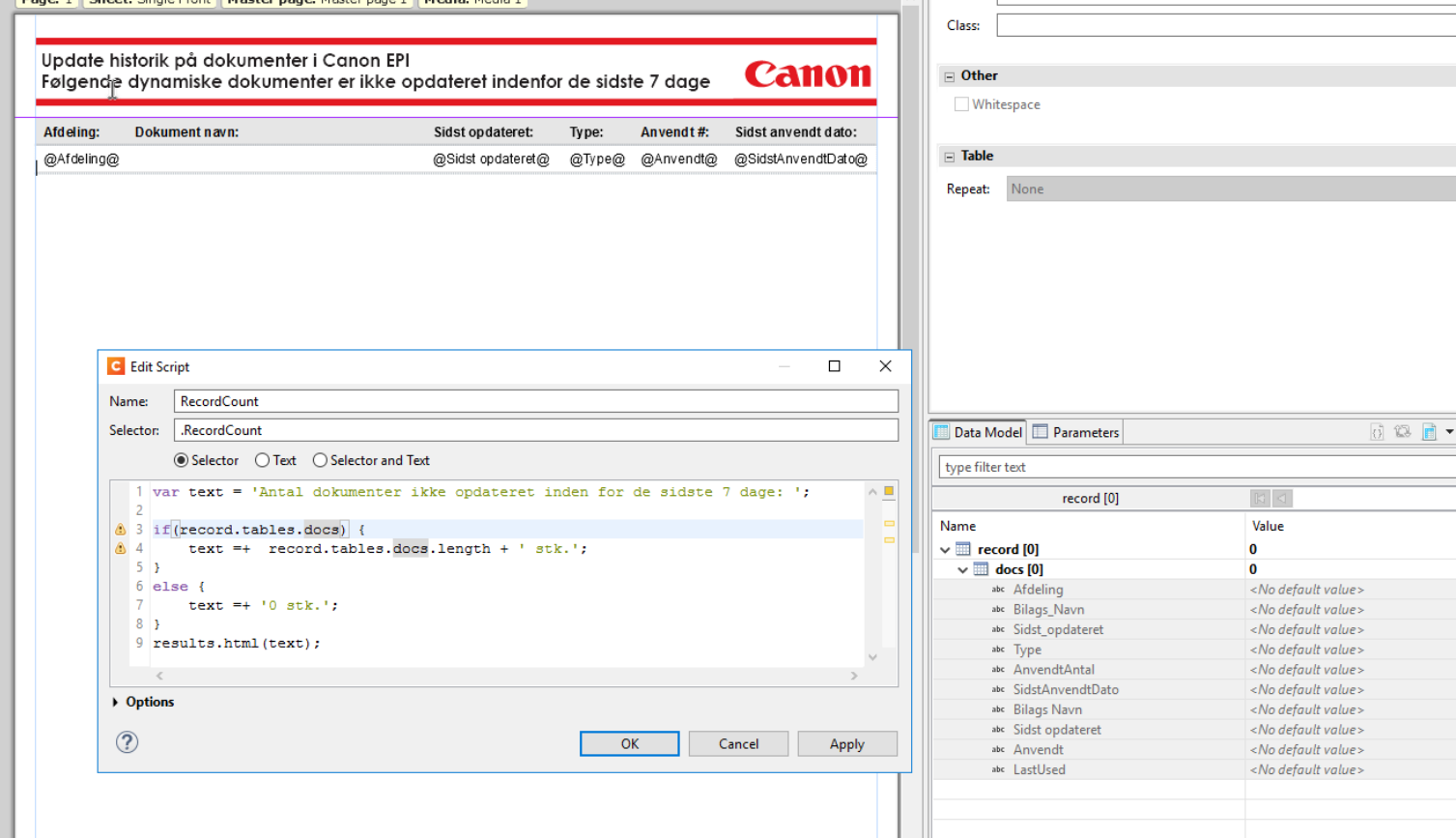Click the previous record arrow button
Screen dimensions: 1456x838
[x=1282, y=499]
